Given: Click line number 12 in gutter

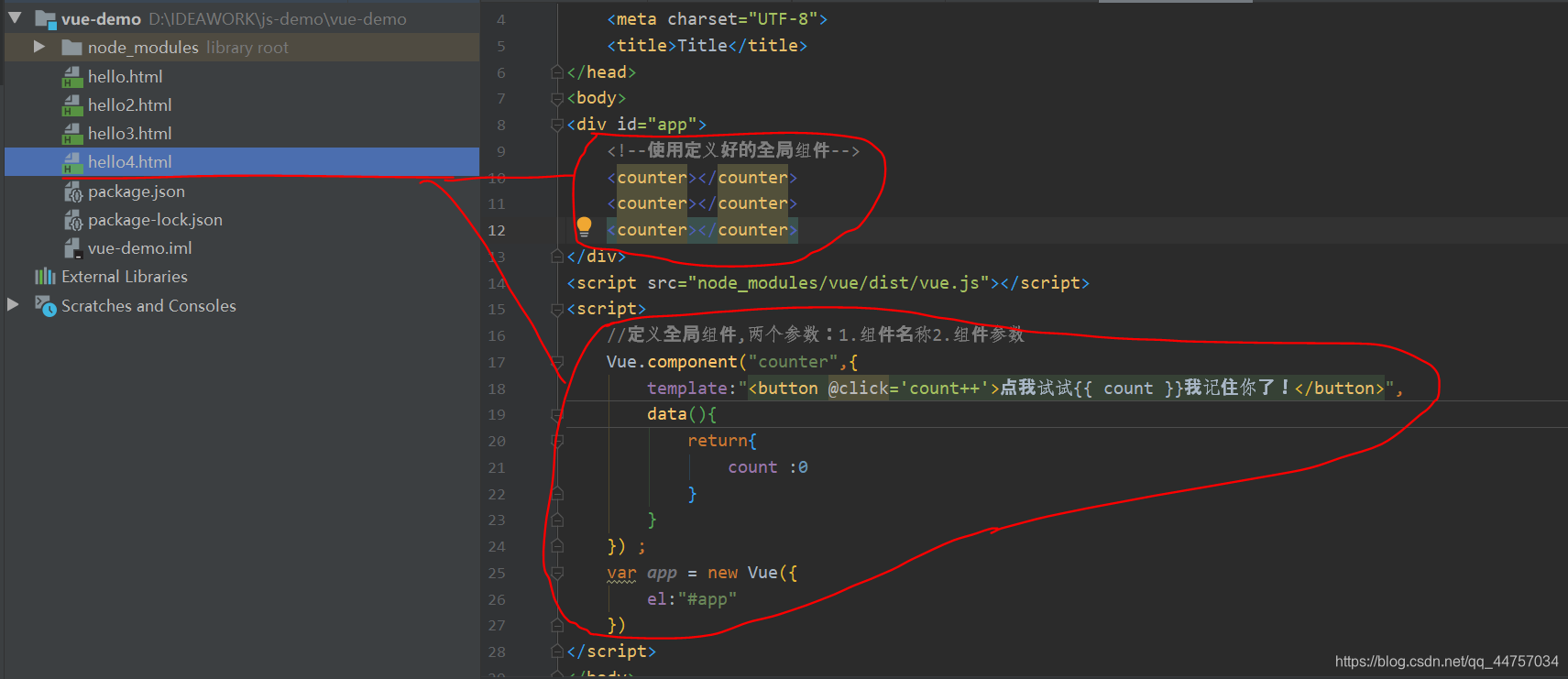Looking at the screenshot, I should [x=496, y=230].
